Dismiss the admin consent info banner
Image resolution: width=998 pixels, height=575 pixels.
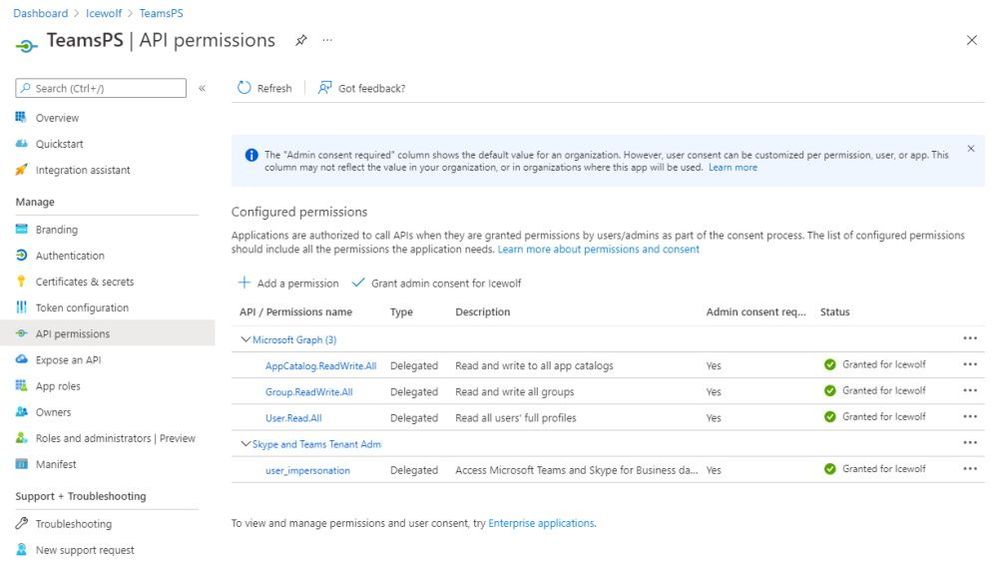971,148
